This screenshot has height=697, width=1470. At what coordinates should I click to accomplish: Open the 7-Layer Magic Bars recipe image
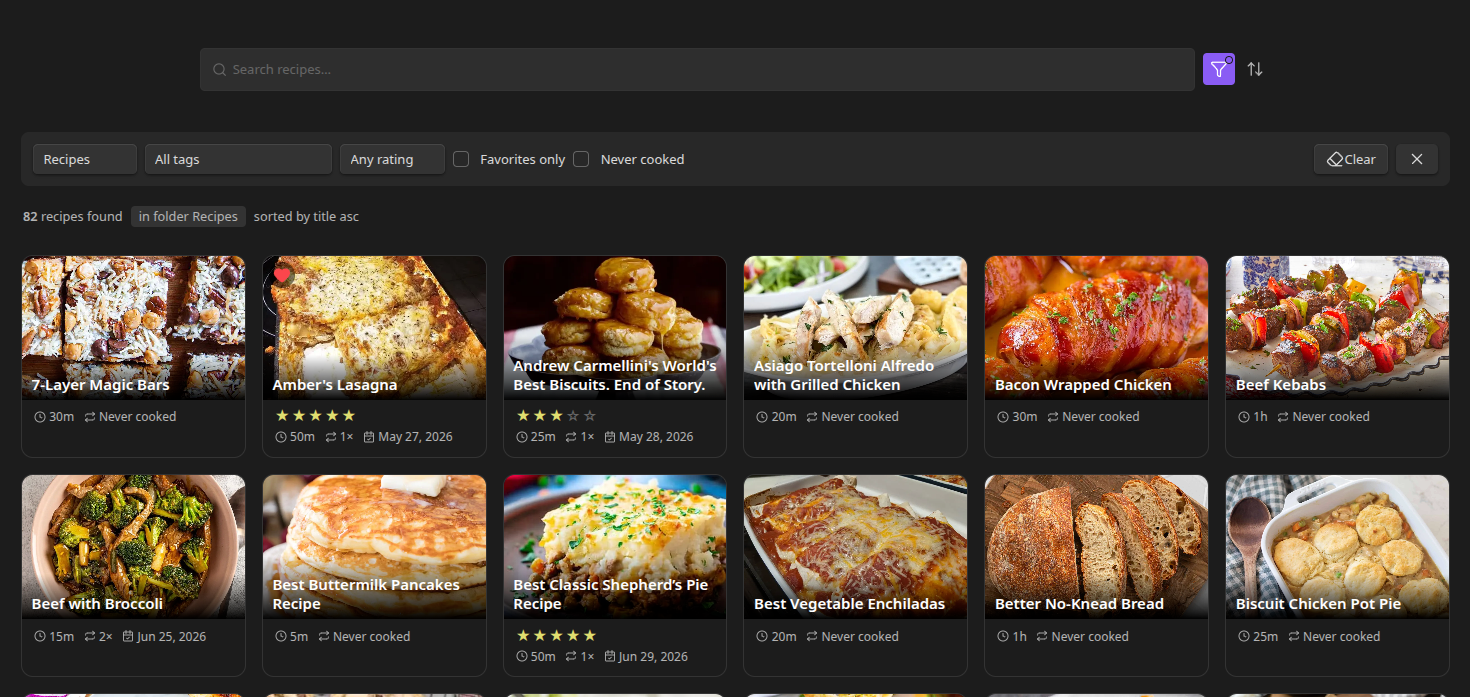click(133, 328)
